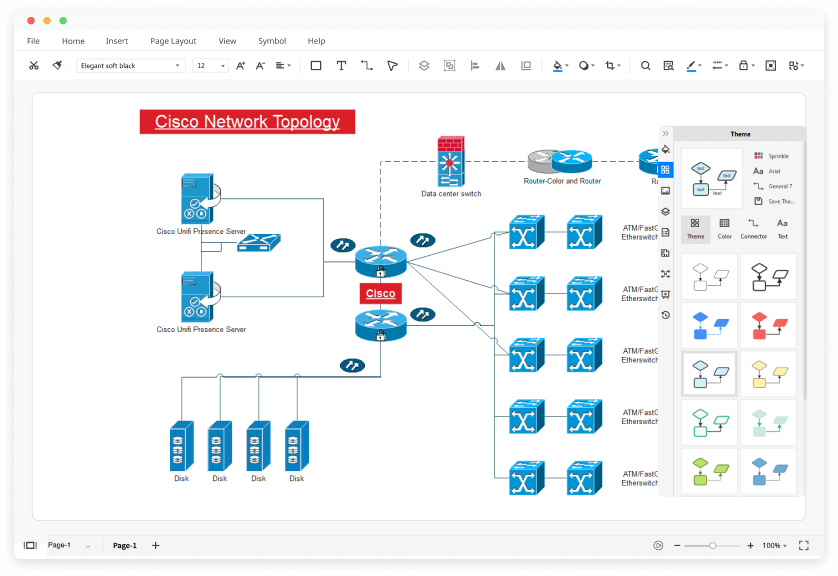Select the Data center switch shape
This screenshot has width=838, height=576.
pyautogui.click(x=451, y=161)
